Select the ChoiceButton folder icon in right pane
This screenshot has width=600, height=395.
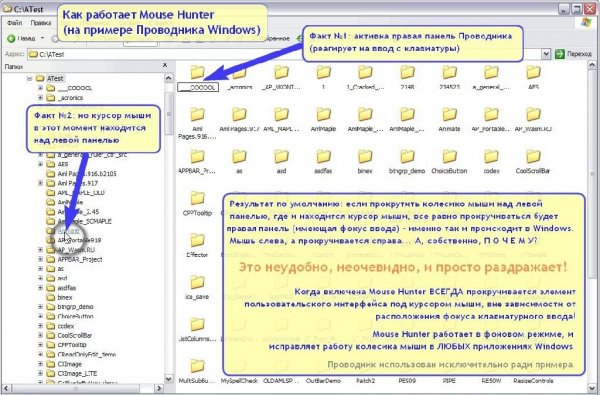449,156
